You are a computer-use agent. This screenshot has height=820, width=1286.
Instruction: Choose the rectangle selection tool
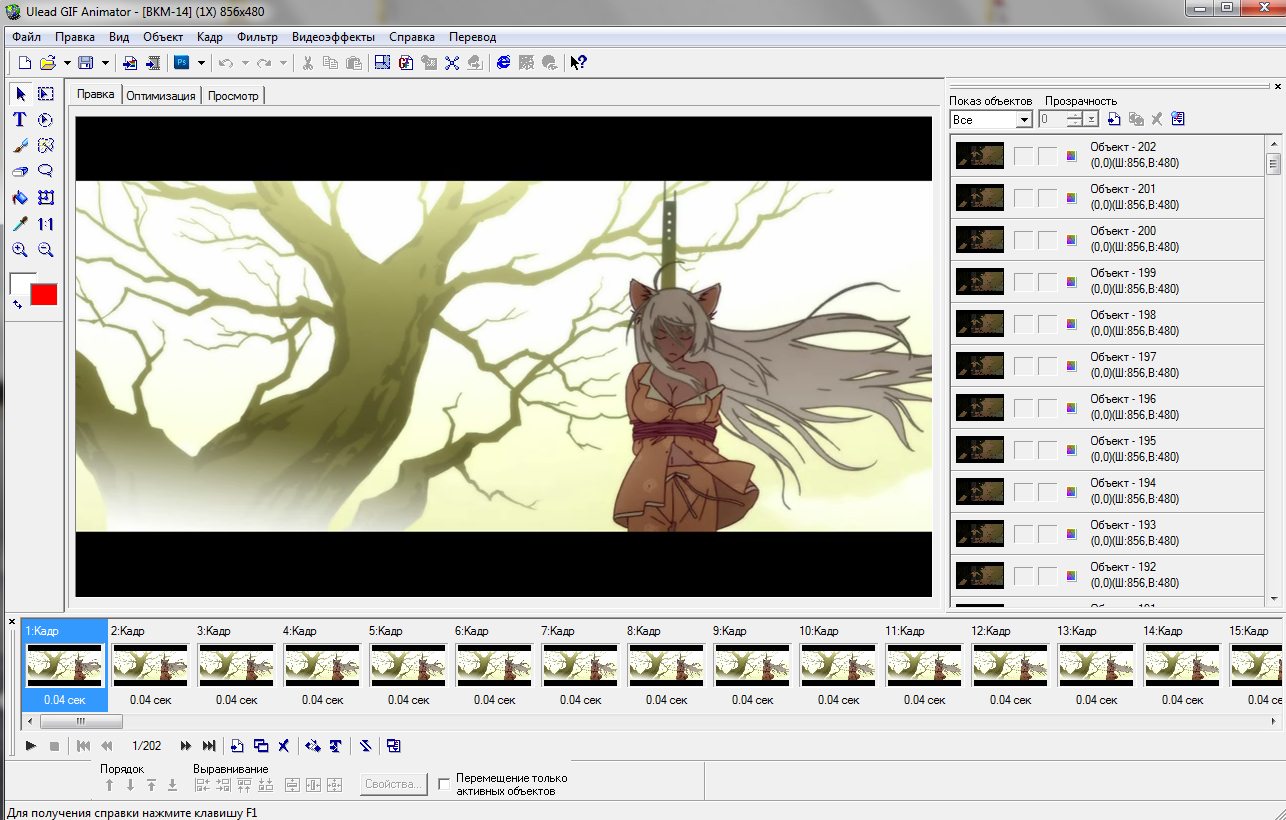coord(46,94)
